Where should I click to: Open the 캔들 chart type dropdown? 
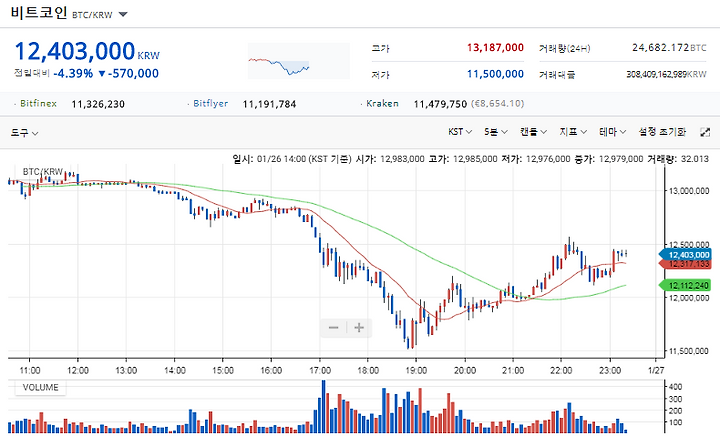click(x=533, y=132)
